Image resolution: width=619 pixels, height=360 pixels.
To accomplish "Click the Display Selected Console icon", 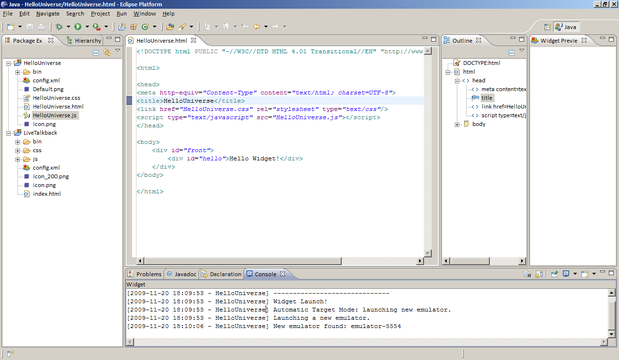I will [x=566, y=274].
